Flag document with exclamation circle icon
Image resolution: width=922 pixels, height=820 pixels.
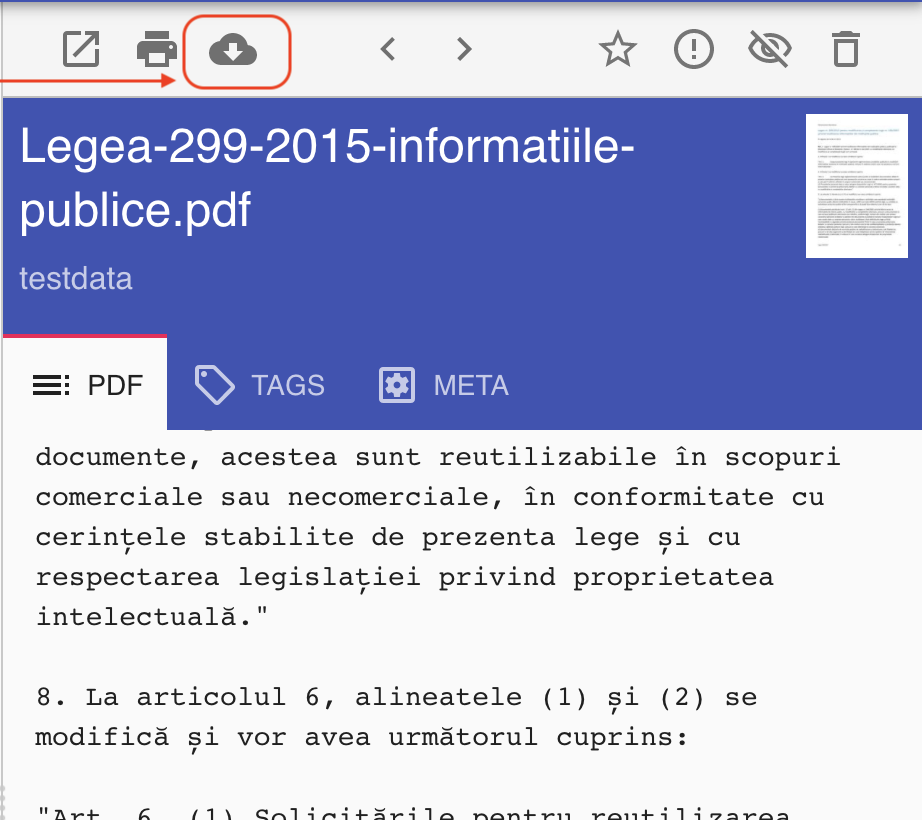click(693, 49)
